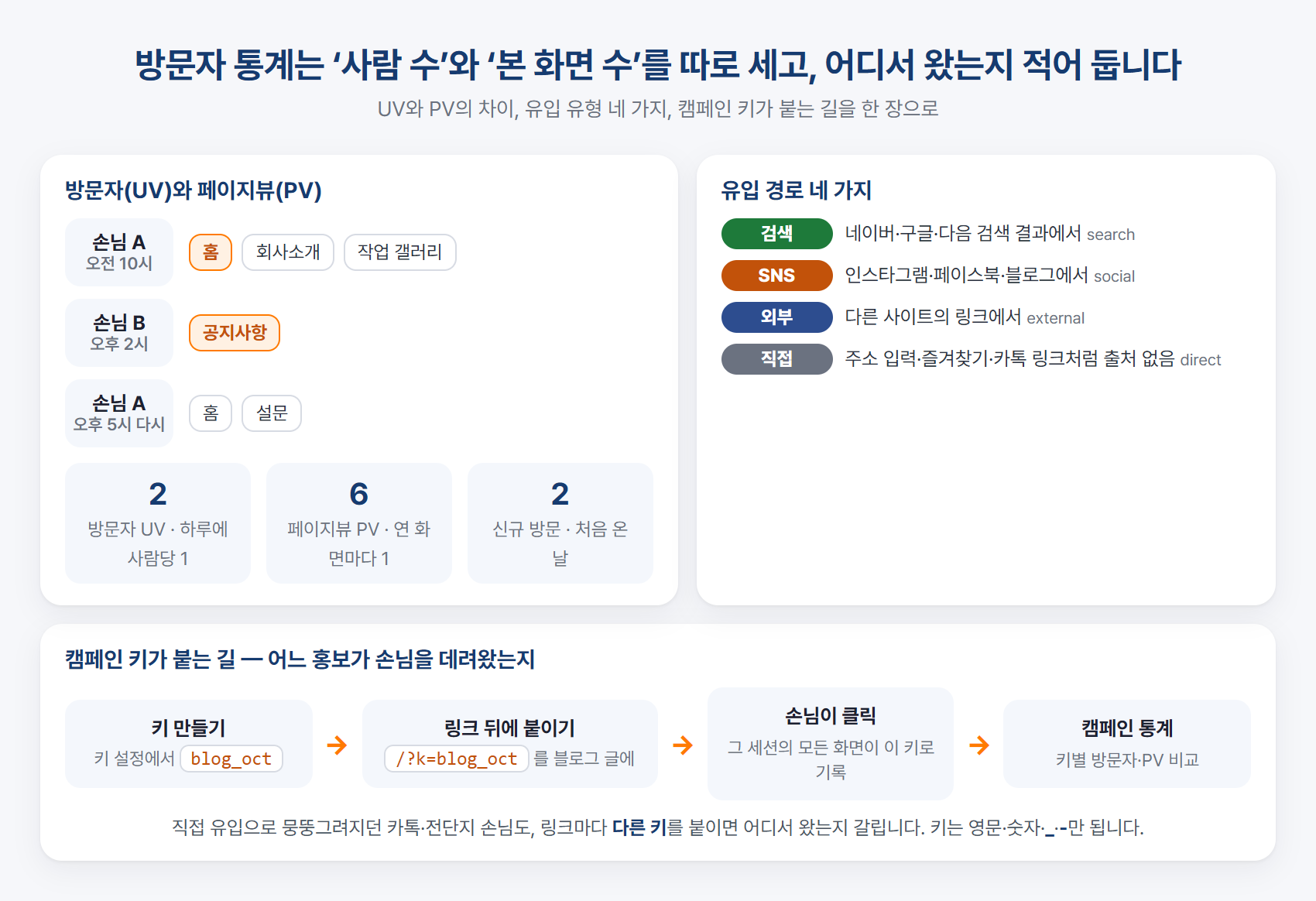Click the 페이지뷰 PV count card

(x=359, y=523)
